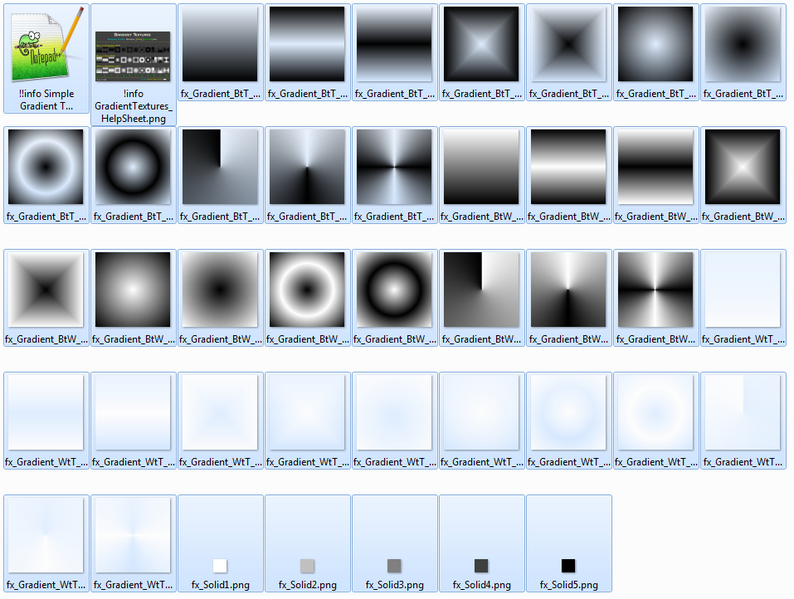794x599 pixels.
Task: Select the BtT radial gradient with dark center
Action: pyautogui.click(x=743, y=52)
